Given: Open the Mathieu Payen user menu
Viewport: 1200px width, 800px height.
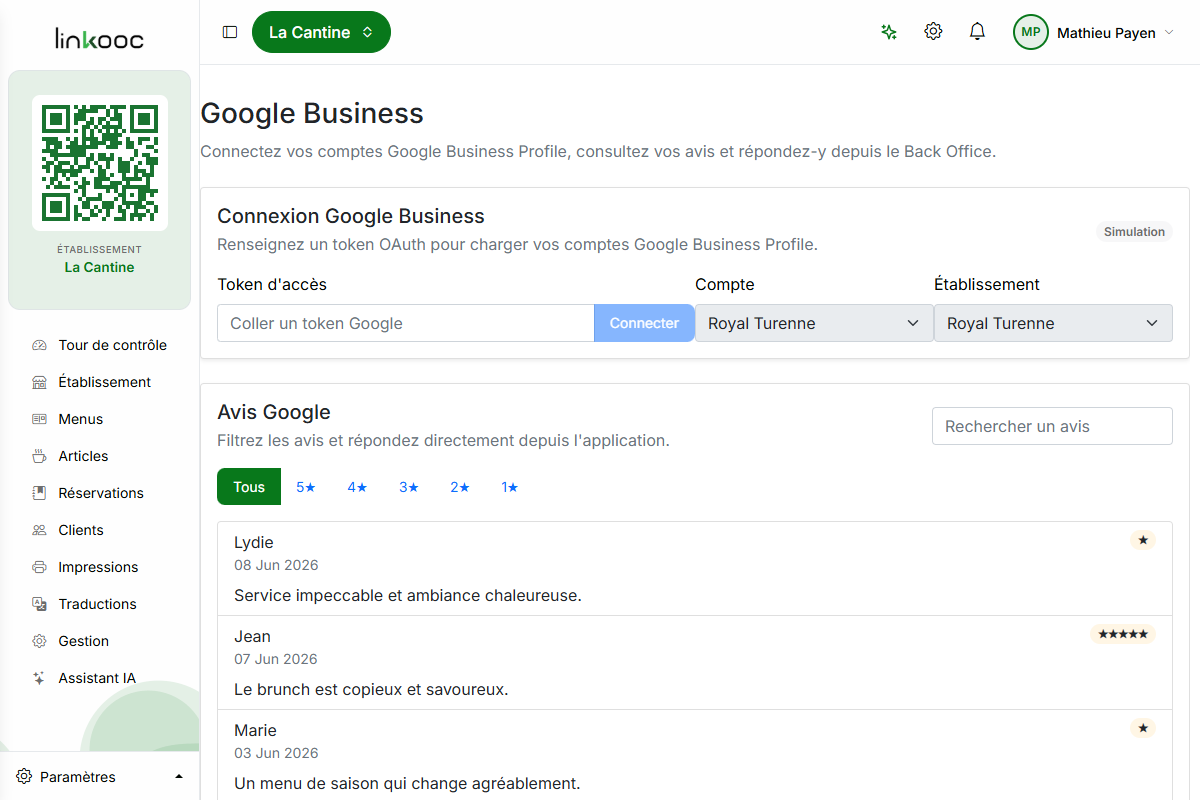Looking at the screenshot, I should coord(1115,33).
